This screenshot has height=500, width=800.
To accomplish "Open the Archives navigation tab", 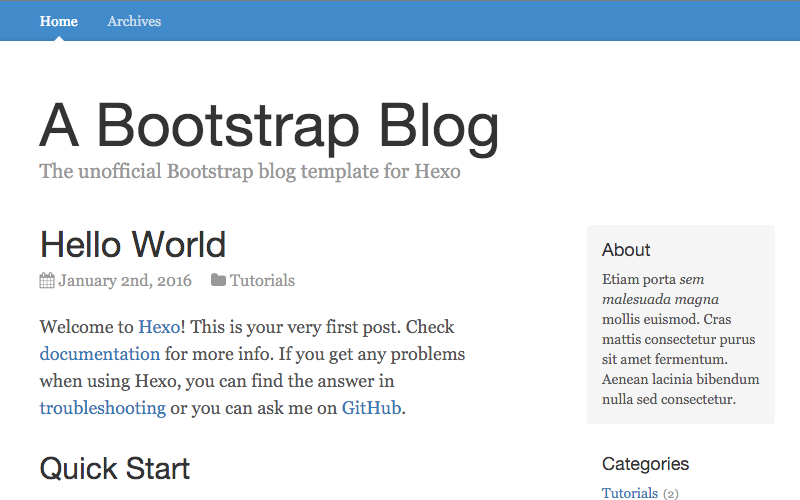I will tap(134, 21).
